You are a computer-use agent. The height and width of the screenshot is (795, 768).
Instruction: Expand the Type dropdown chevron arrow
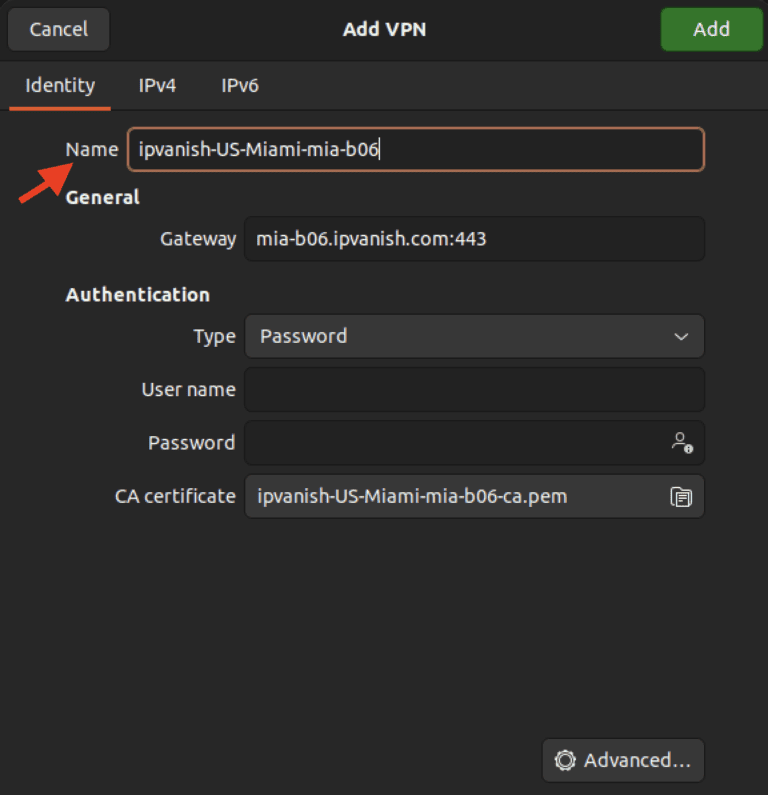pyautogui.click(x=681, y=337)
